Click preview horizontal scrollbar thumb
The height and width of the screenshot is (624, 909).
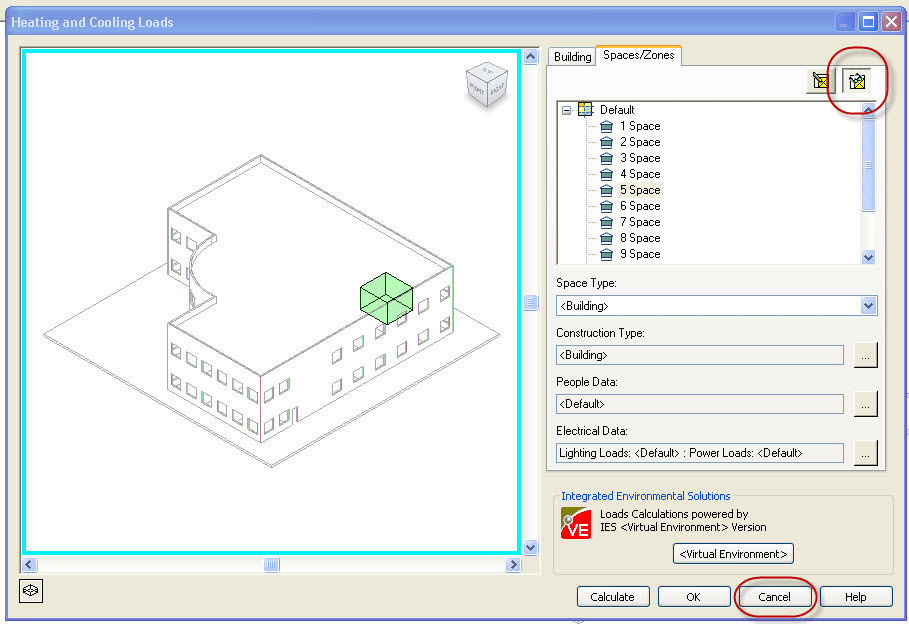point(271,564)
